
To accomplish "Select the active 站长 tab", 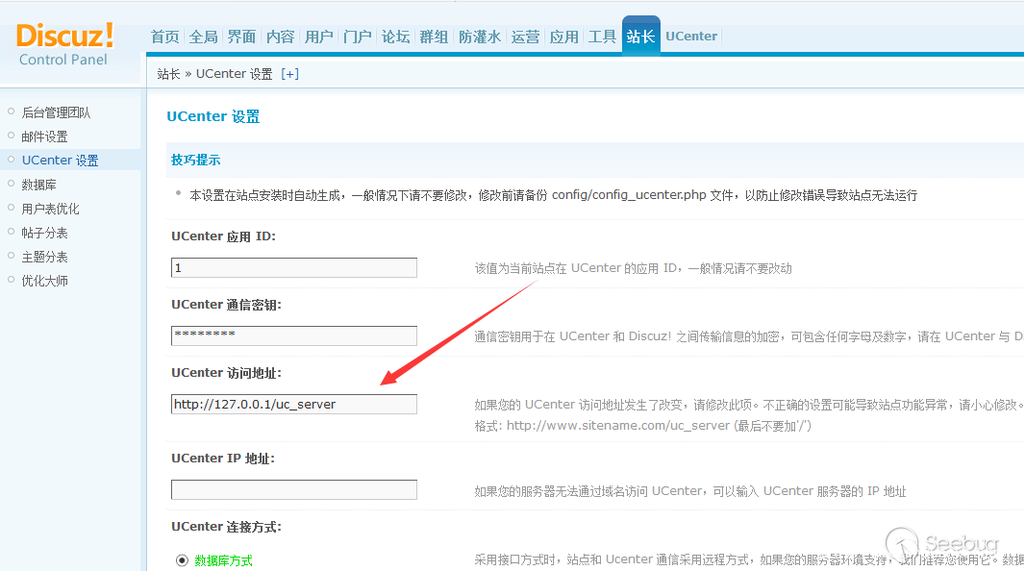I will pyautogui.click(x=641, y=36).
